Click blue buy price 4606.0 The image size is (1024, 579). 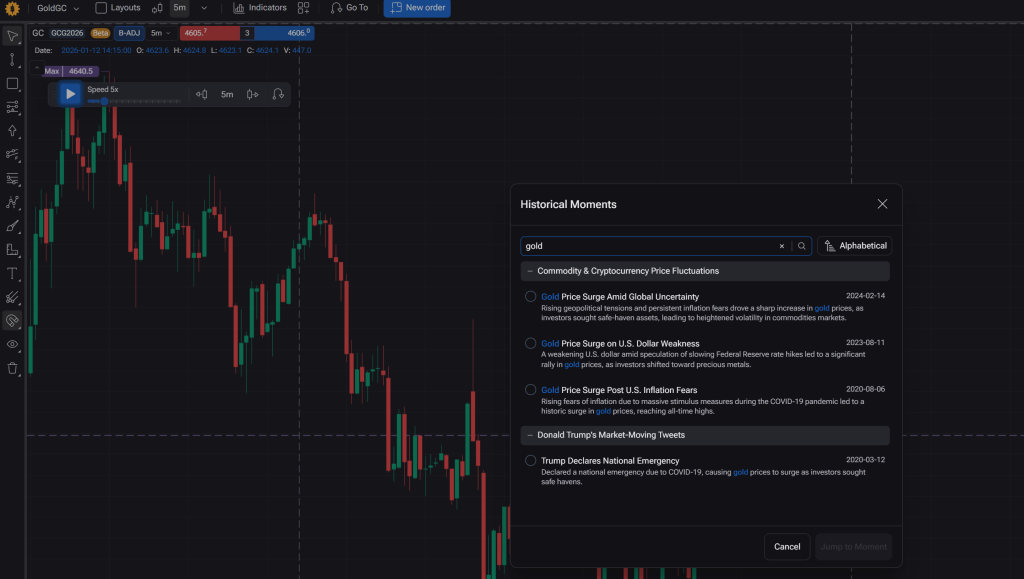(285, 33)
